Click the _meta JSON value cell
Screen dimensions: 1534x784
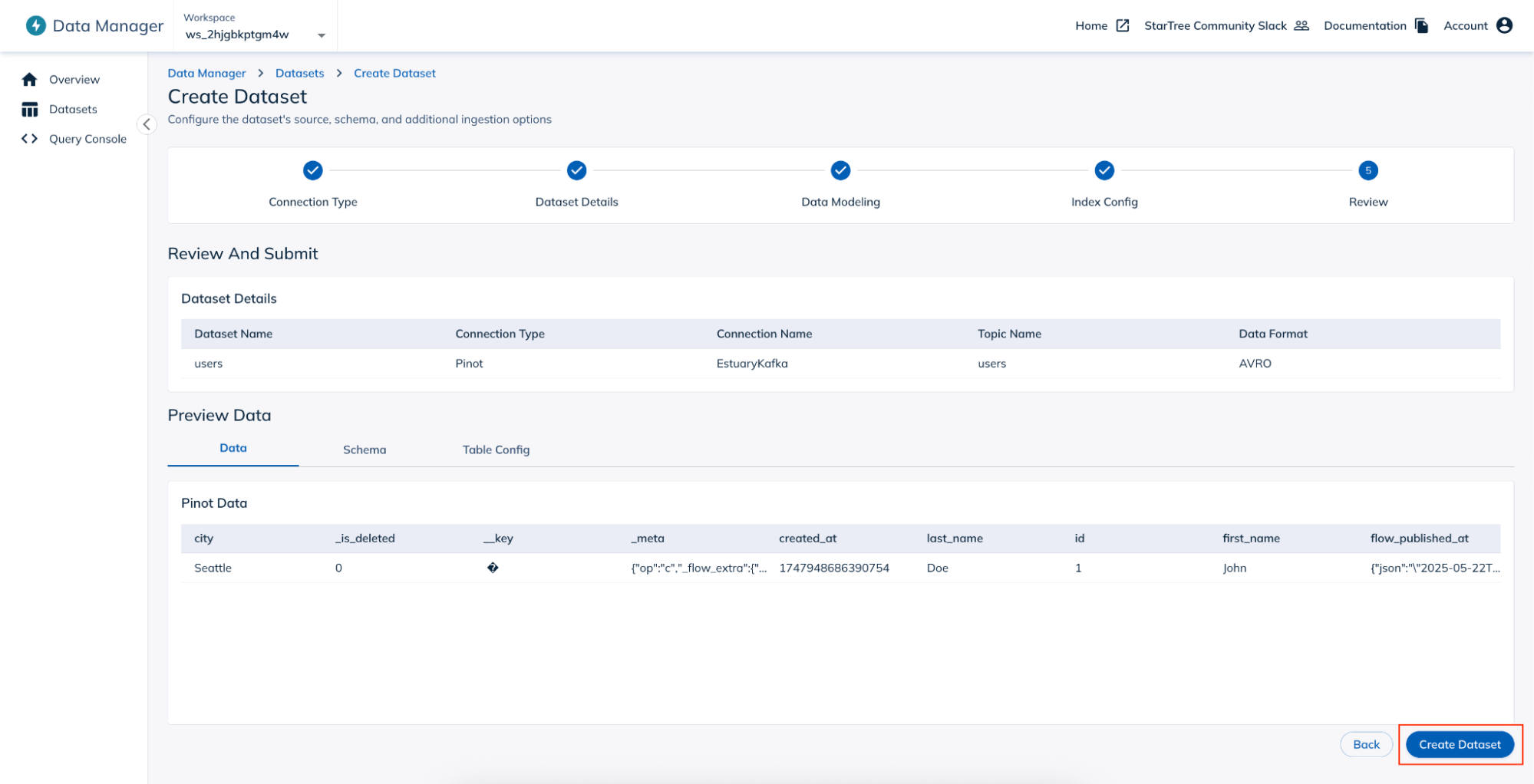[x=698, y=568]
